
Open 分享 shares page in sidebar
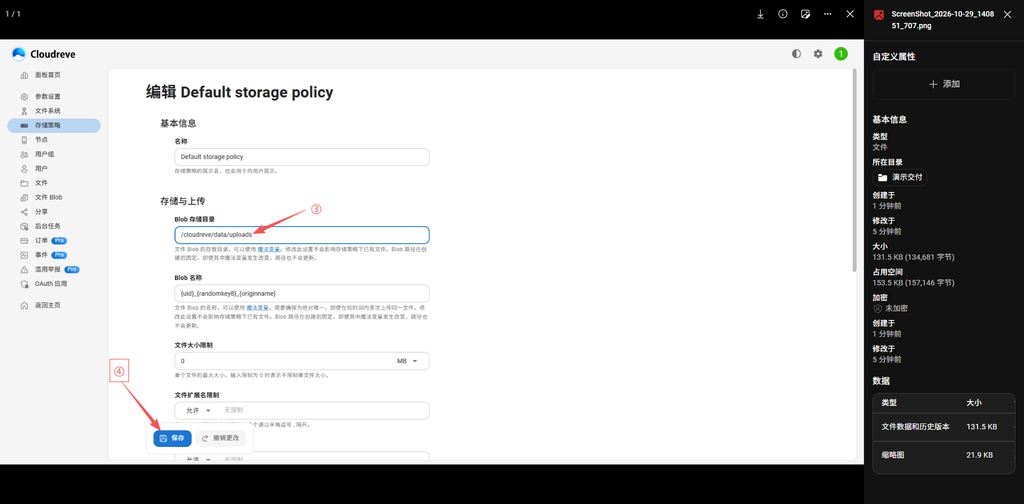coord(54,212)
